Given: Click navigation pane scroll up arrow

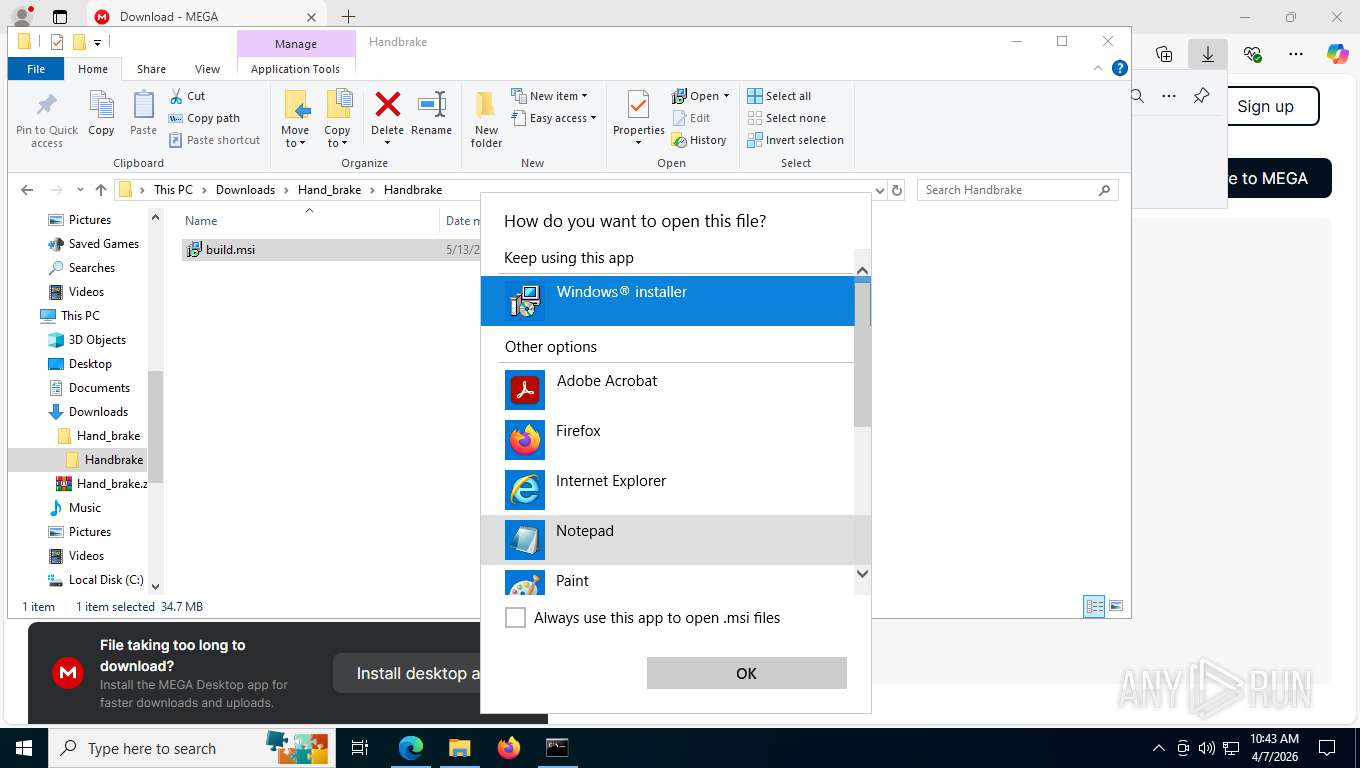Looking at the screenshot, I should tap(155, 217).
